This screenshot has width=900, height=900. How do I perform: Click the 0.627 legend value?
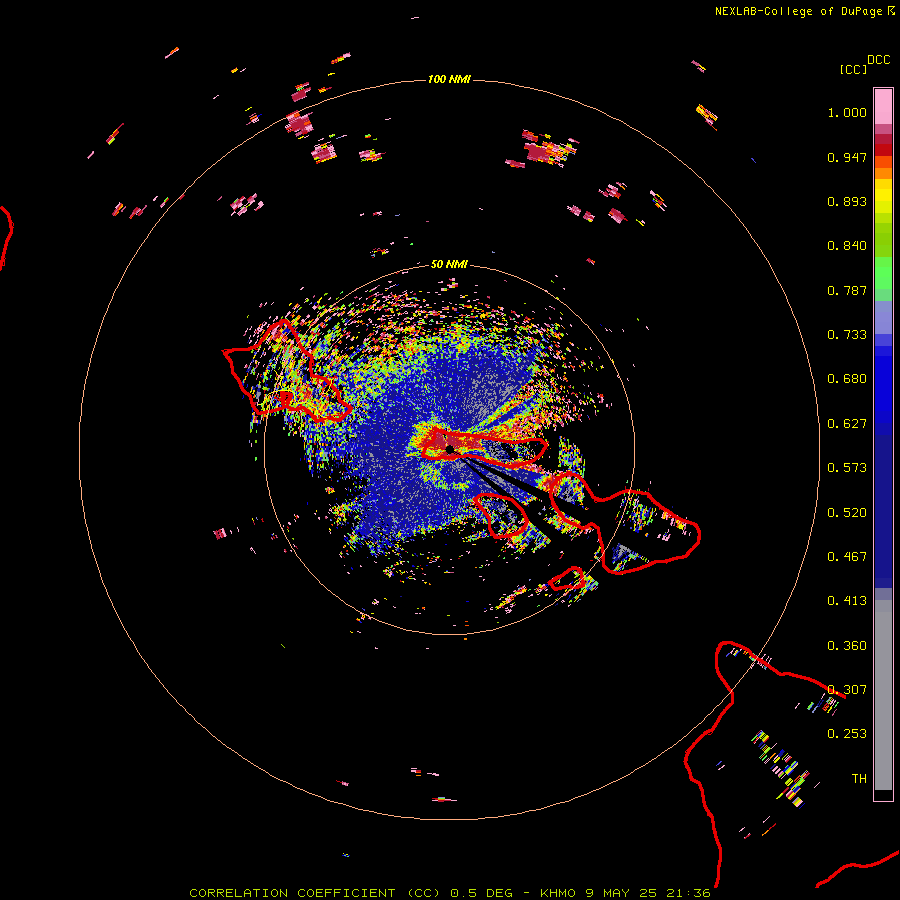tap(847, 424)
